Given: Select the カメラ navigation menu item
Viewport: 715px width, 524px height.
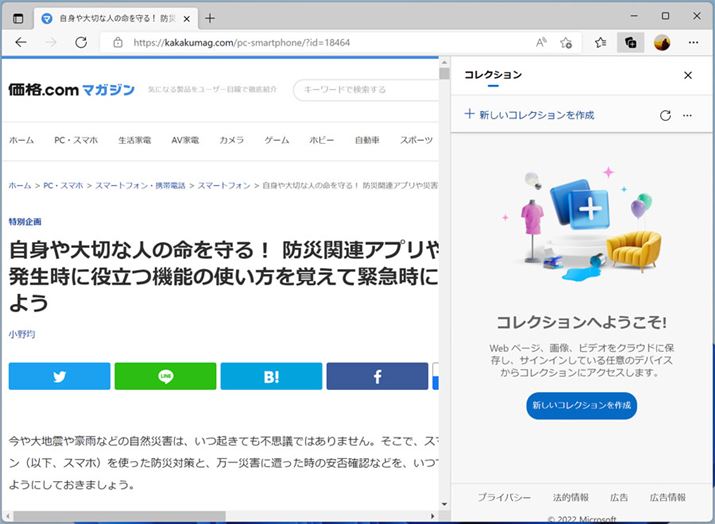Looking at the screenshot, I should 231,140.
